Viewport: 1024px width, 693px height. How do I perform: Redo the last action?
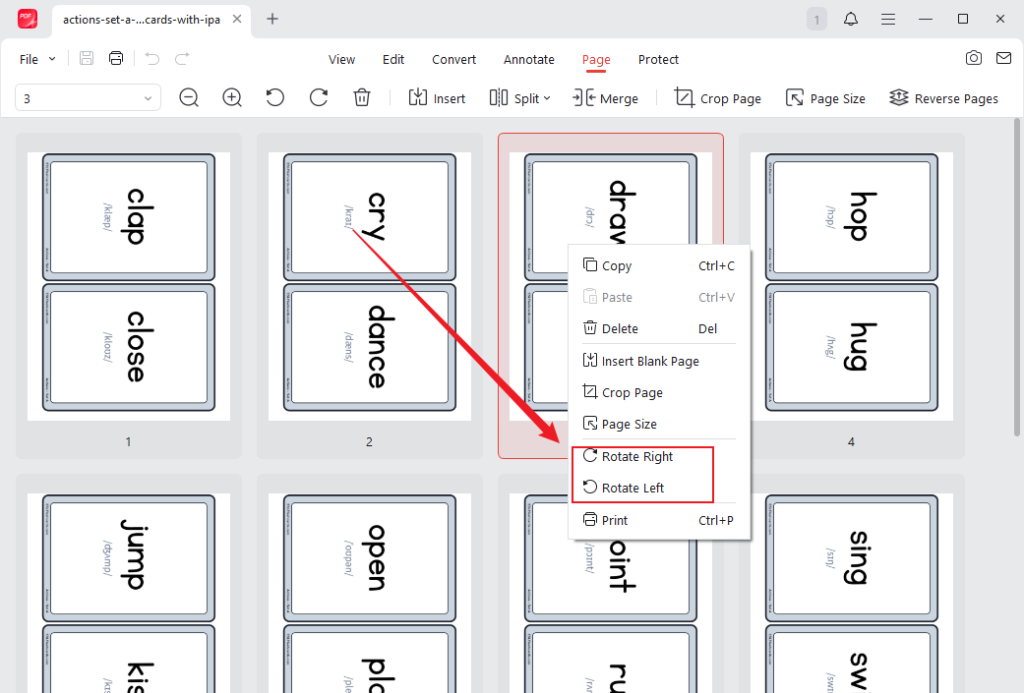pos(182,59)
